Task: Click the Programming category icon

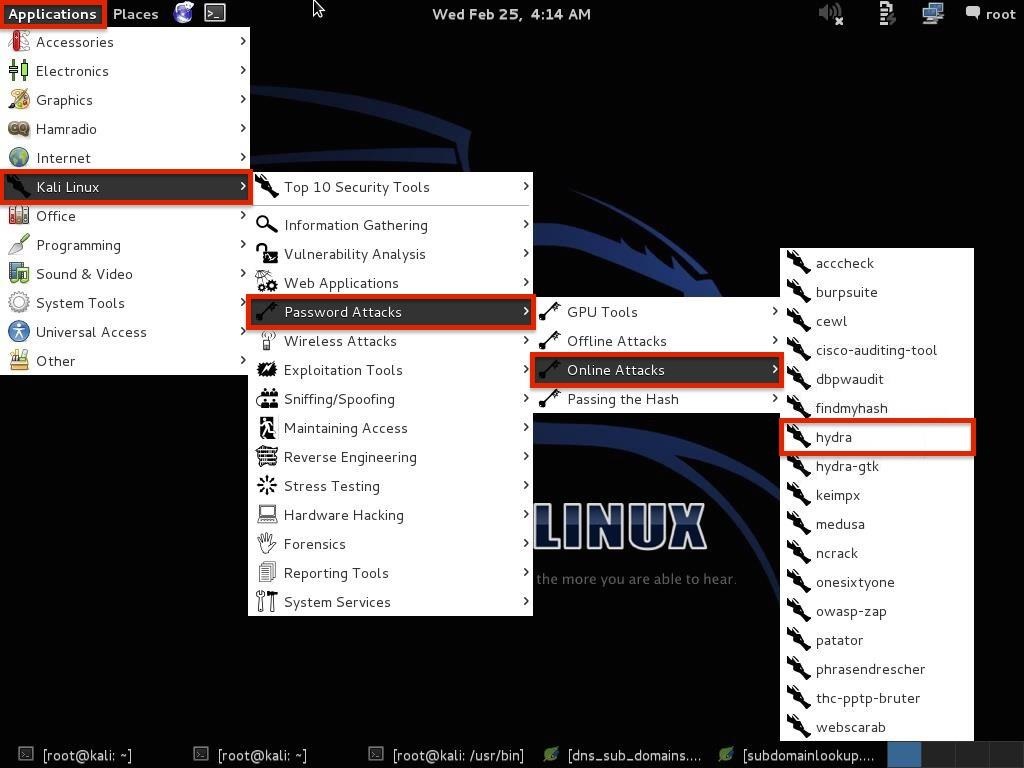Action: (x=19, y=245)
